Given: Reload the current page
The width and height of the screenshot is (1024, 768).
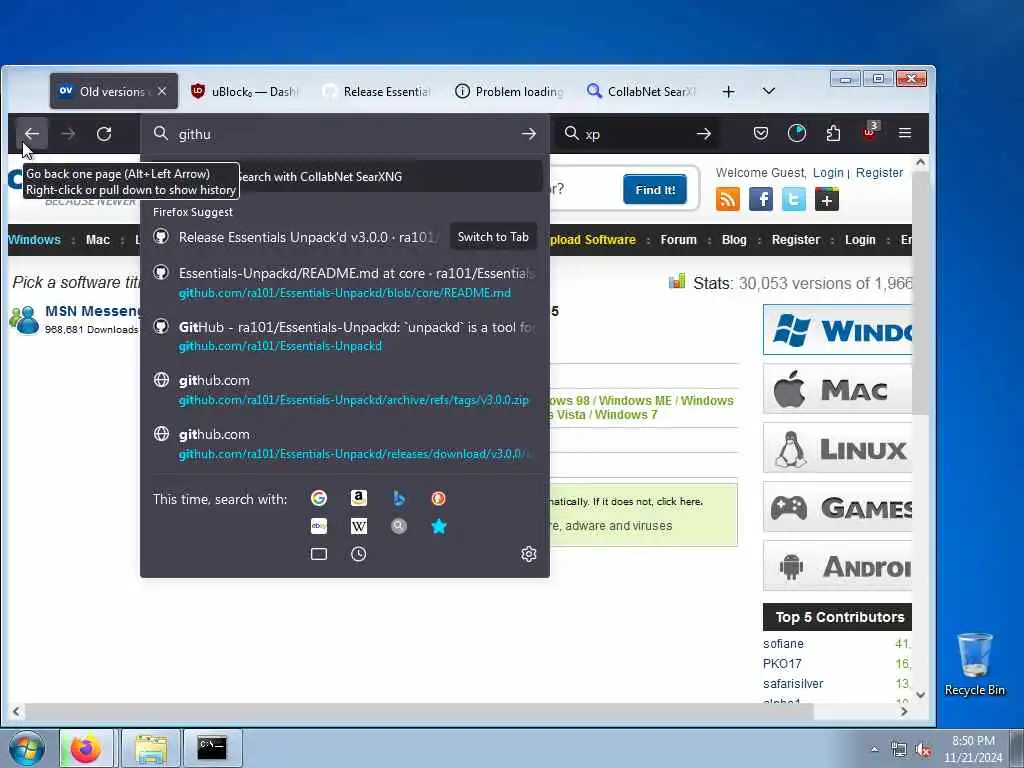Looking at the screenshot, I should (x=104, y=134).
